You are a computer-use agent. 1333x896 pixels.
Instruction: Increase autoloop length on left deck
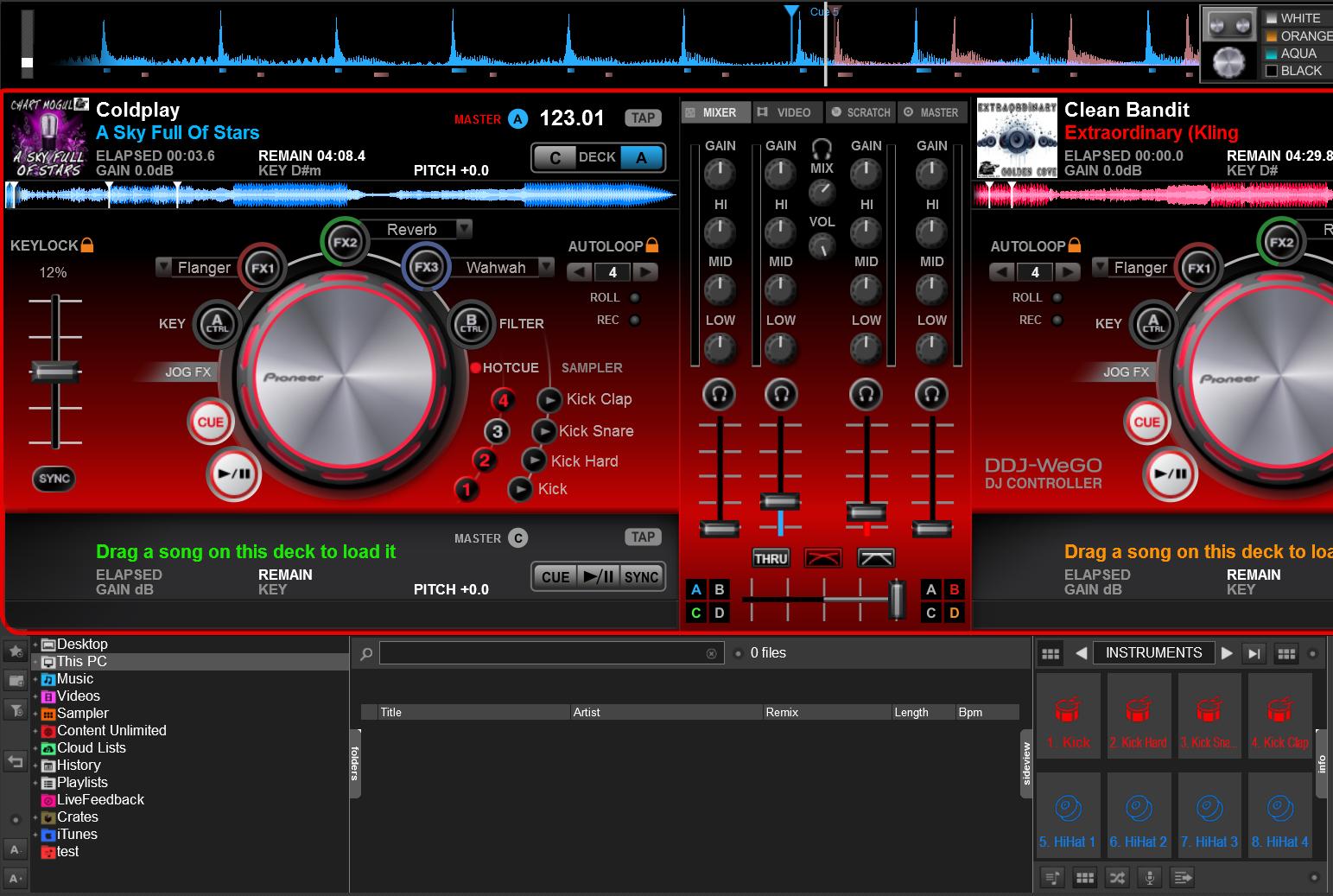pyautogui.click(x=645, y=272)
